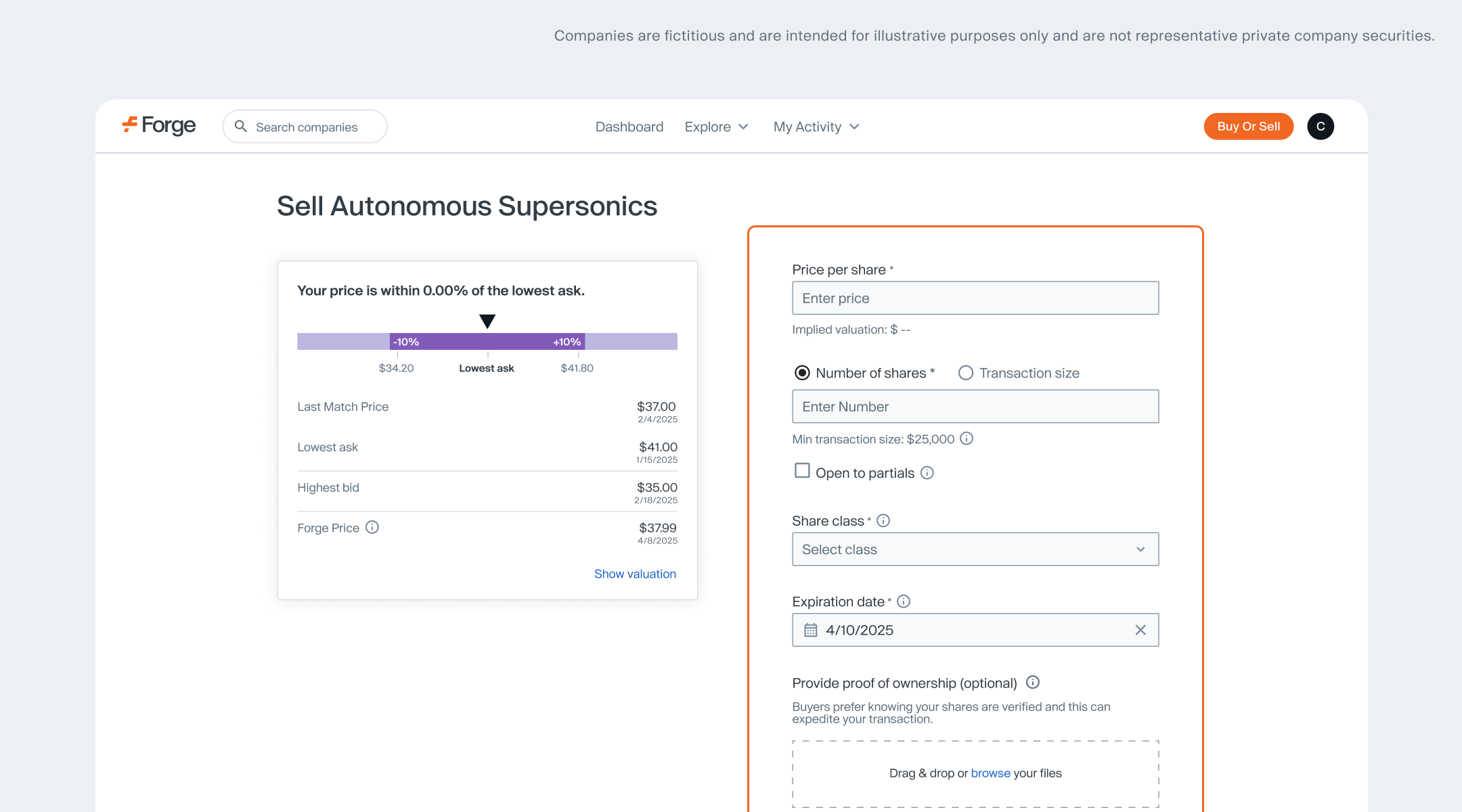This screenshot has height=812, width=1462.
Task: Go to Dashboard
Action: click(629, 127)
